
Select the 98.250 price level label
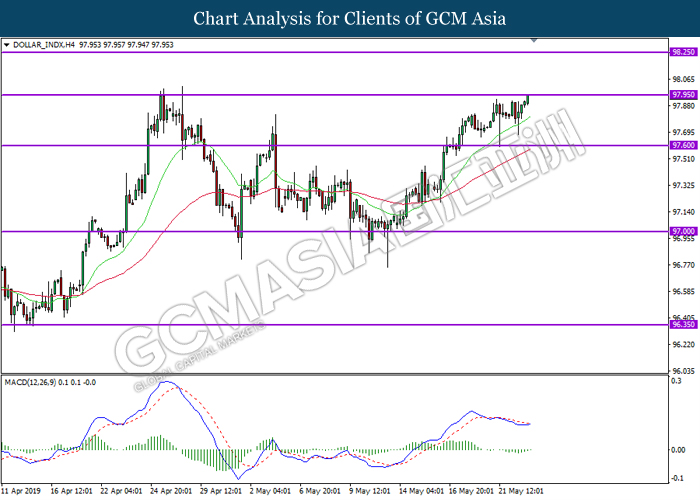point(683,52)
